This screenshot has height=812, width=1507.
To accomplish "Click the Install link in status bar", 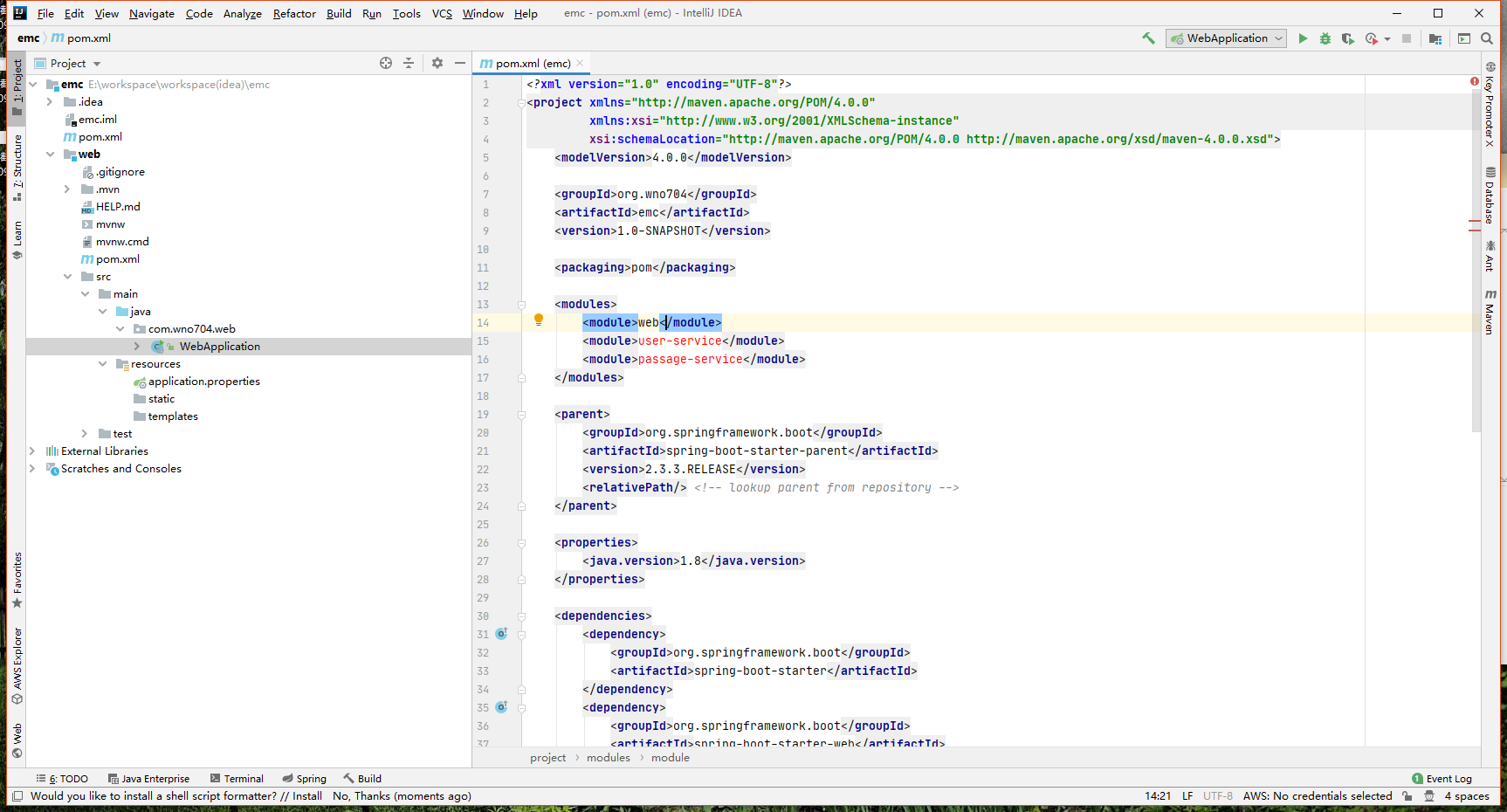I will pos(306,796).
